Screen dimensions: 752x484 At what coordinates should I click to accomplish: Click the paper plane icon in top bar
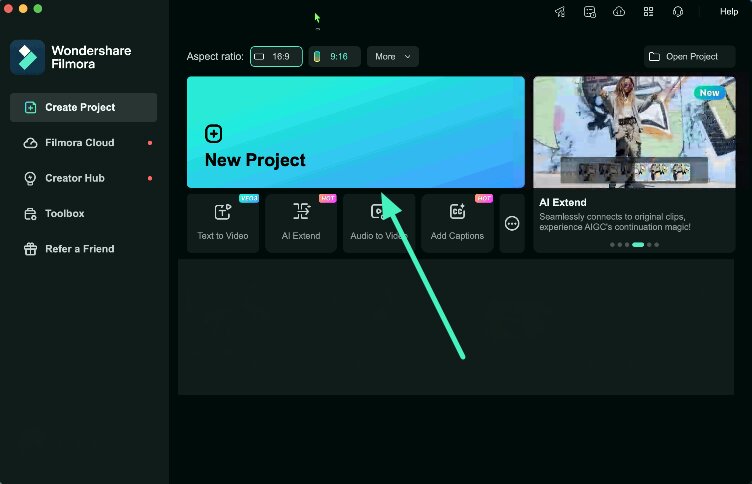560,12
